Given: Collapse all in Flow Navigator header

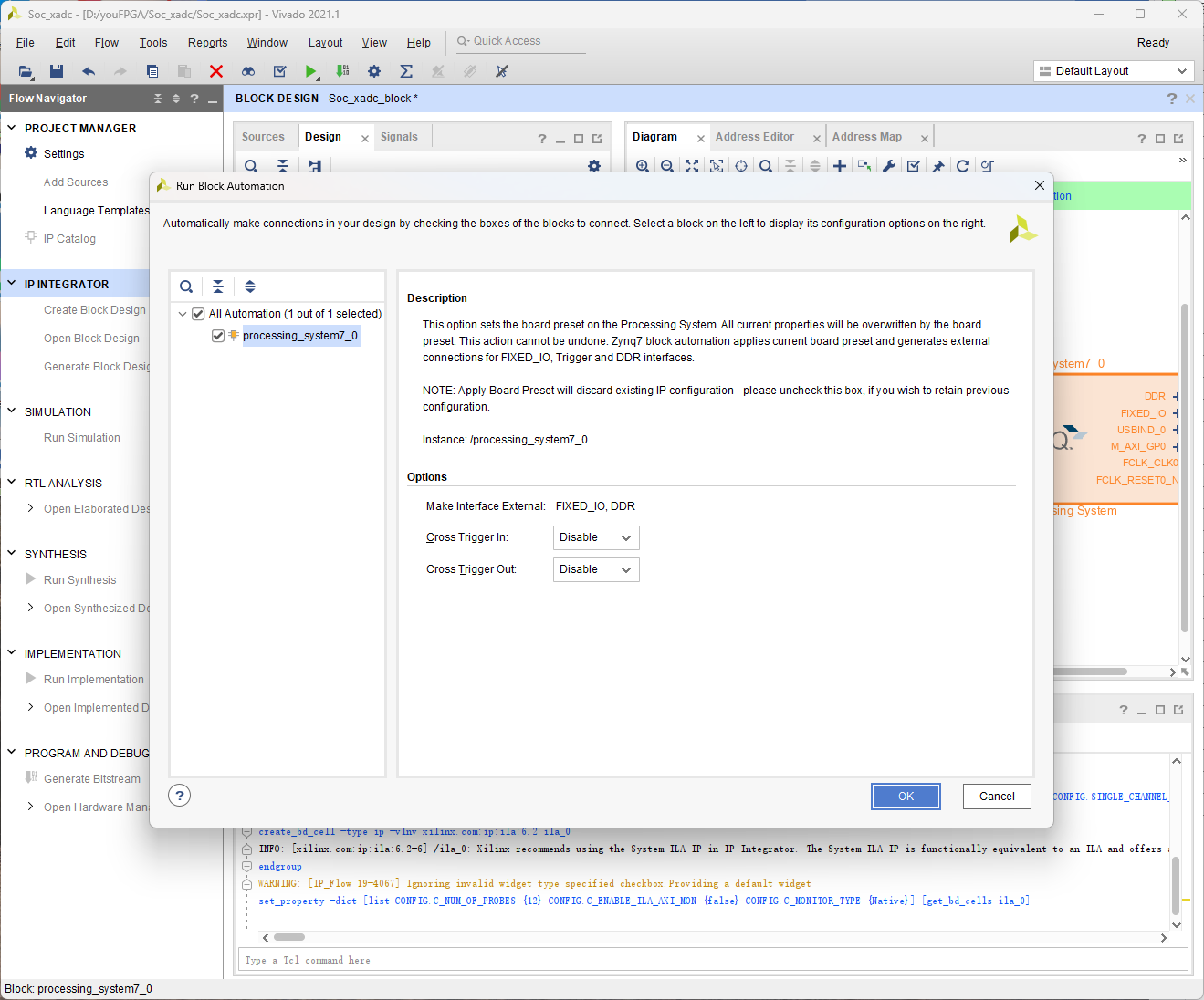Looking at the screenshot, I should [x=158, y=99].
